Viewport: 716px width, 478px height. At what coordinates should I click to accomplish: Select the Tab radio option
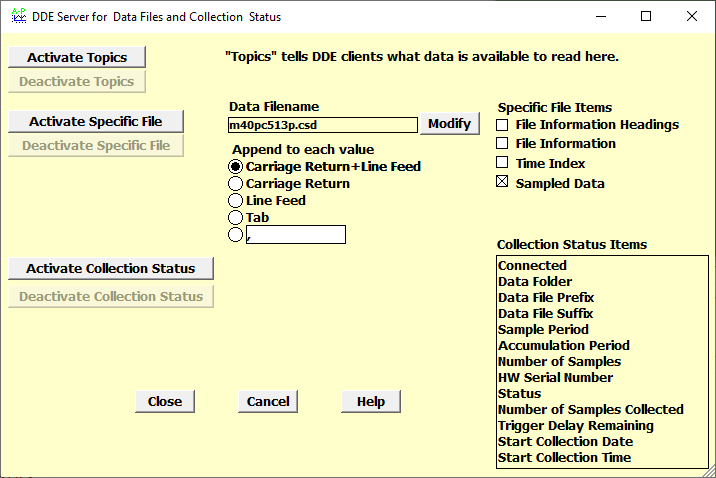coord(236,217)
